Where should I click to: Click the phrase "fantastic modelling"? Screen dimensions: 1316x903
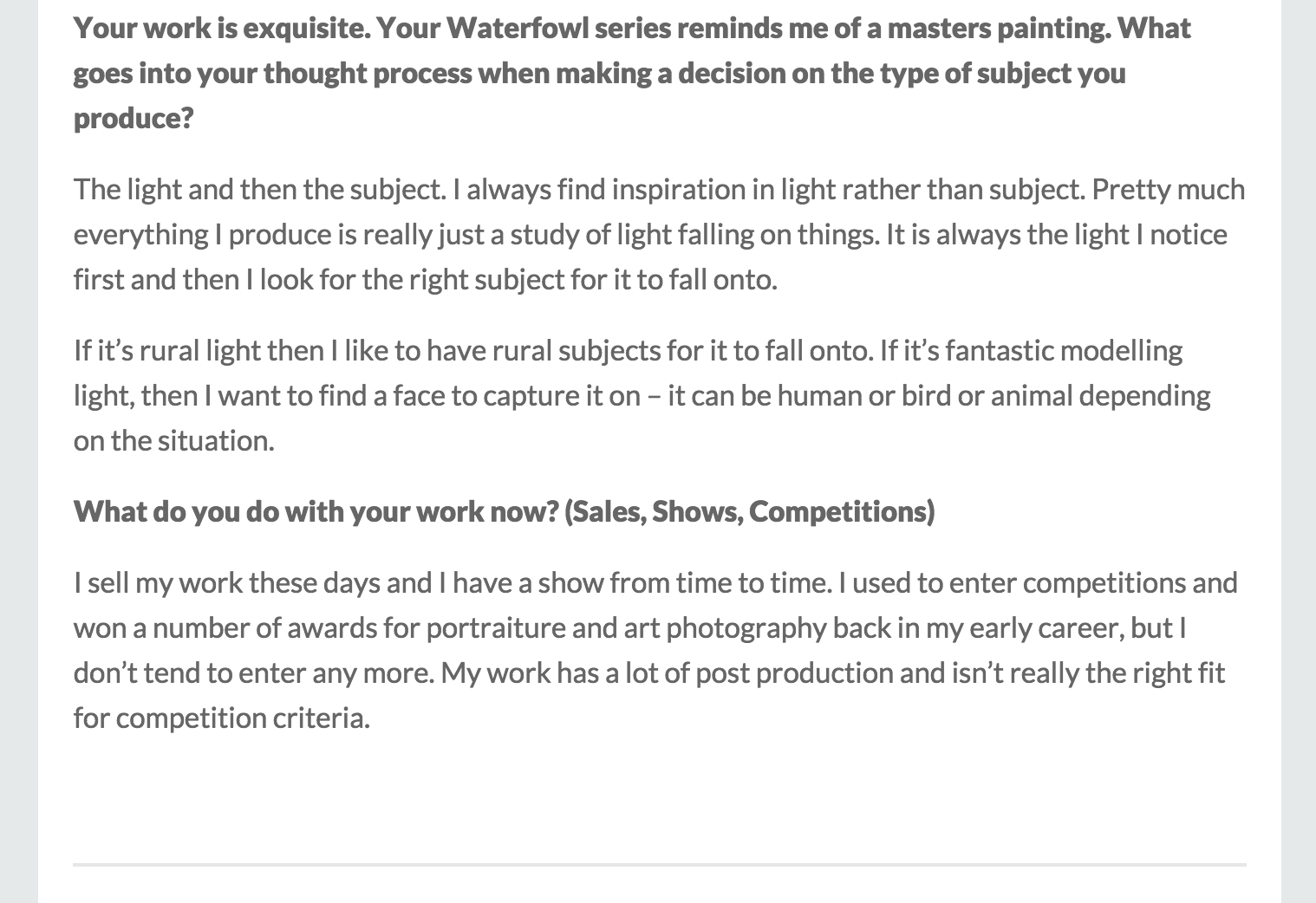(x=1064, y=351)
